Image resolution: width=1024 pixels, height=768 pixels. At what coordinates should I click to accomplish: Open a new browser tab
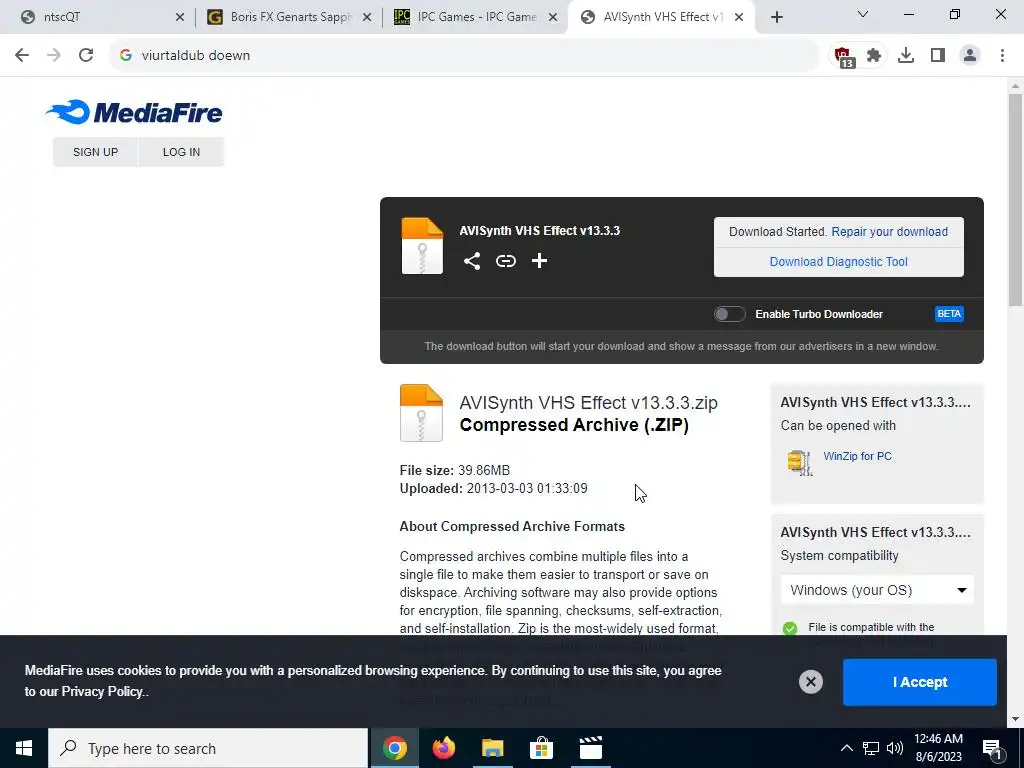(776, 17)
